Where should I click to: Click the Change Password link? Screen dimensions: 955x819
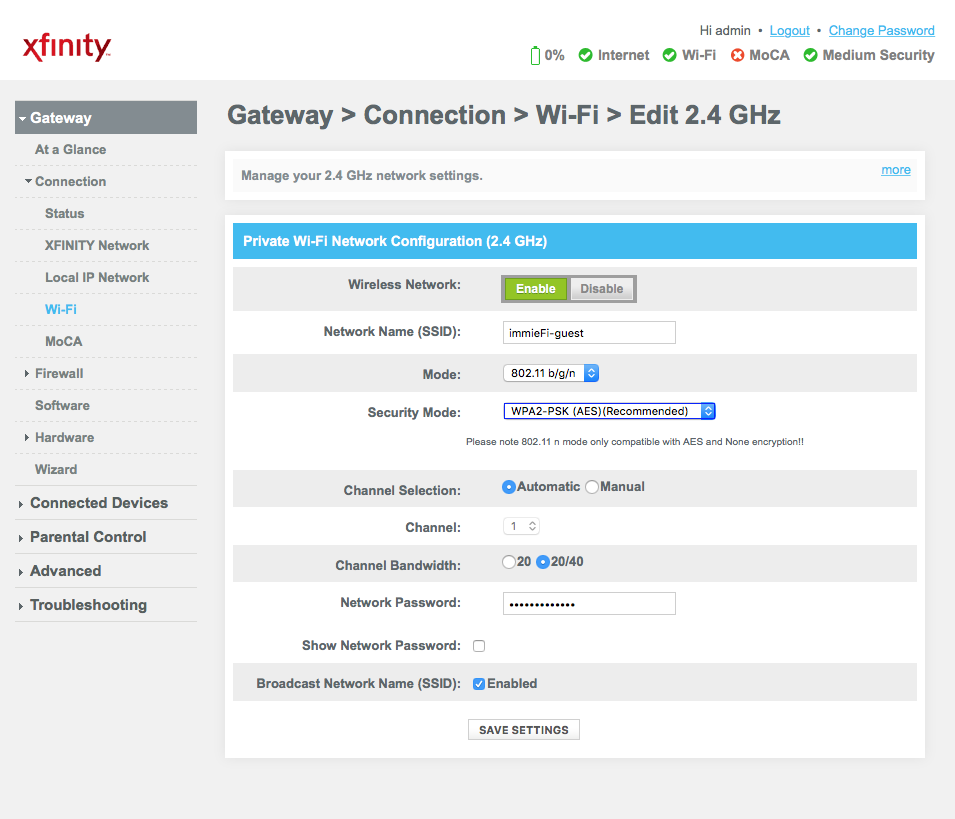pyautogui.click(x=881, y=31)
